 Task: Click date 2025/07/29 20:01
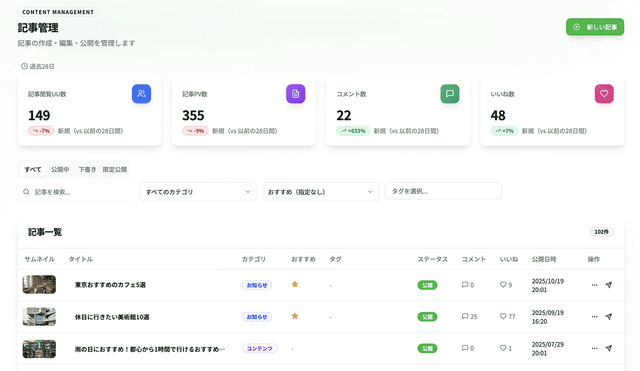(x=547, y=349)
